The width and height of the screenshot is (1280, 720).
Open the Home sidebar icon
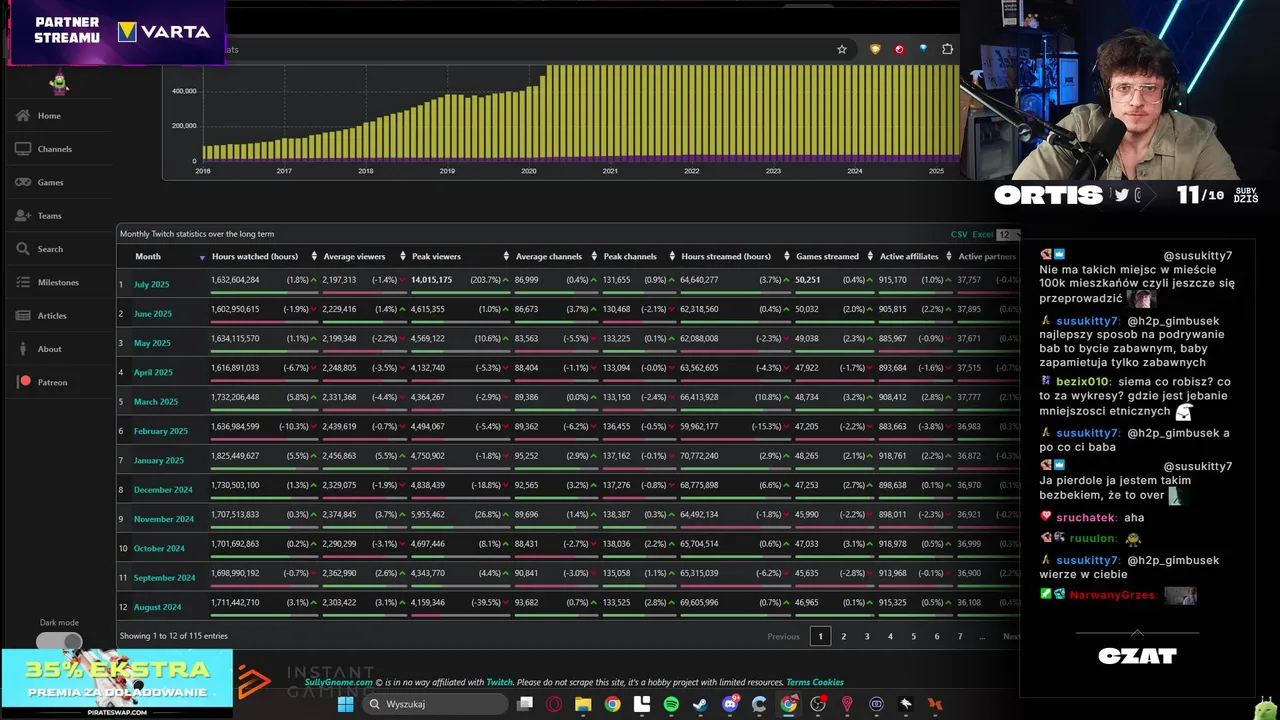(22, 115)
